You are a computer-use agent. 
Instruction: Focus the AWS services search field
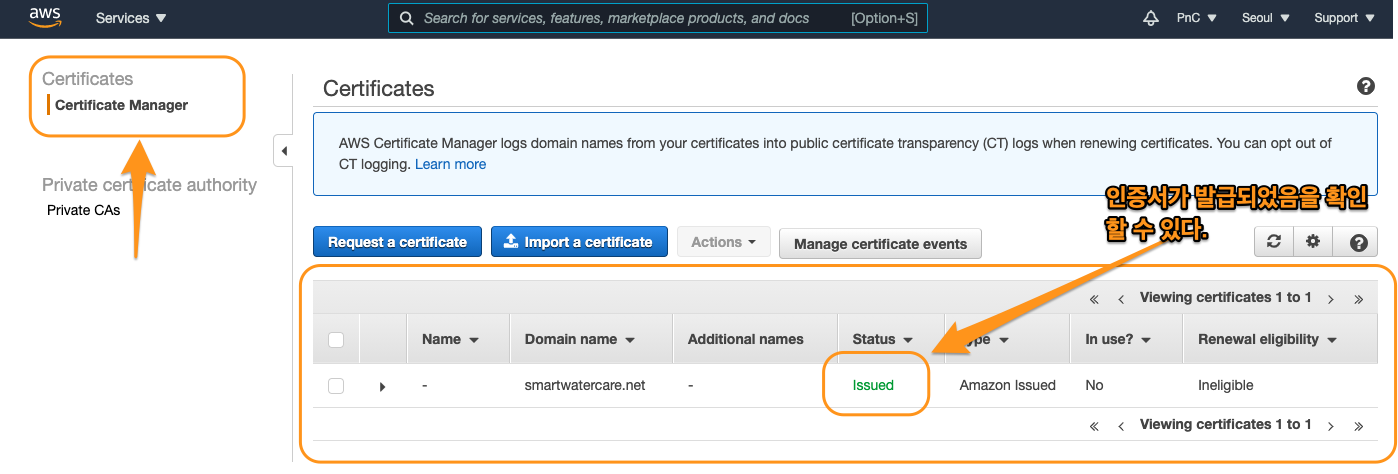click(658, 18)
